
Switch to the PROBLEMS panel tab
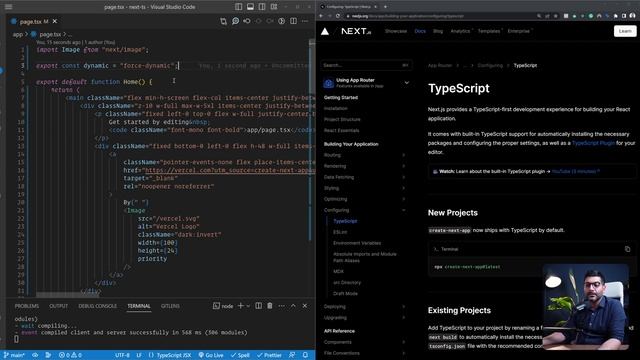tap(27, 306)
